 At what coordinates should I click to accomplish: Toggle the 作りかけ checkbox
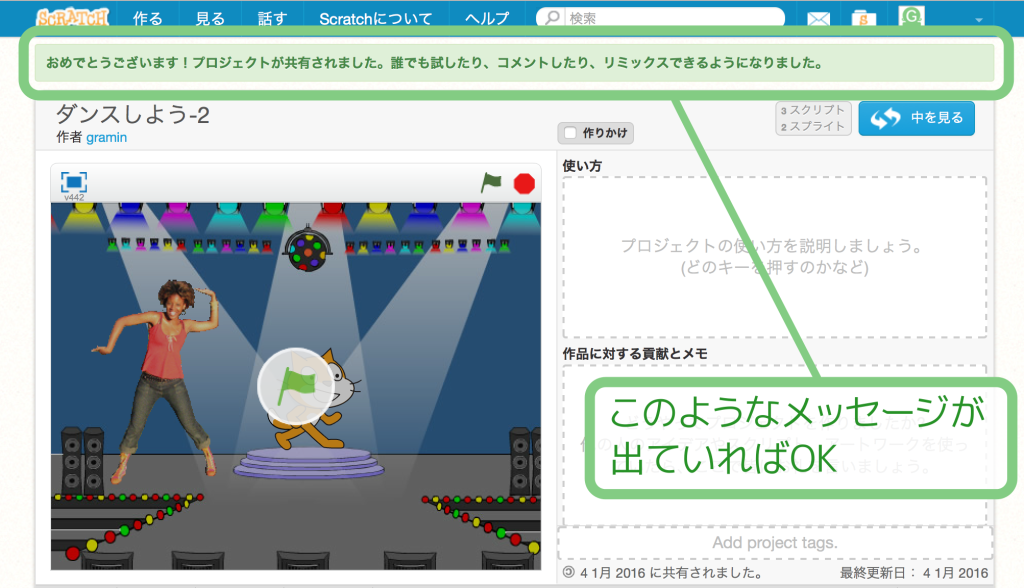click(570, 133)
